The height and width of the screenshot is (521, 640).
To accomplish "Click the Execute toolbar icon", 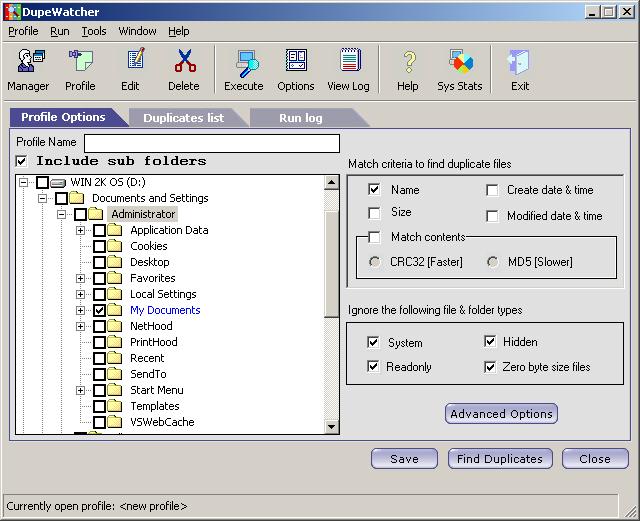I will point(248,63).
